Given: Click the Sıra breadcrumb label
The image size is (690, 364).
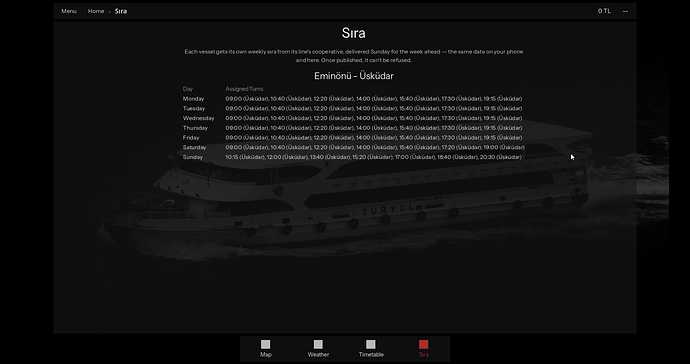Looking at the screenshot, I should 121,11.
